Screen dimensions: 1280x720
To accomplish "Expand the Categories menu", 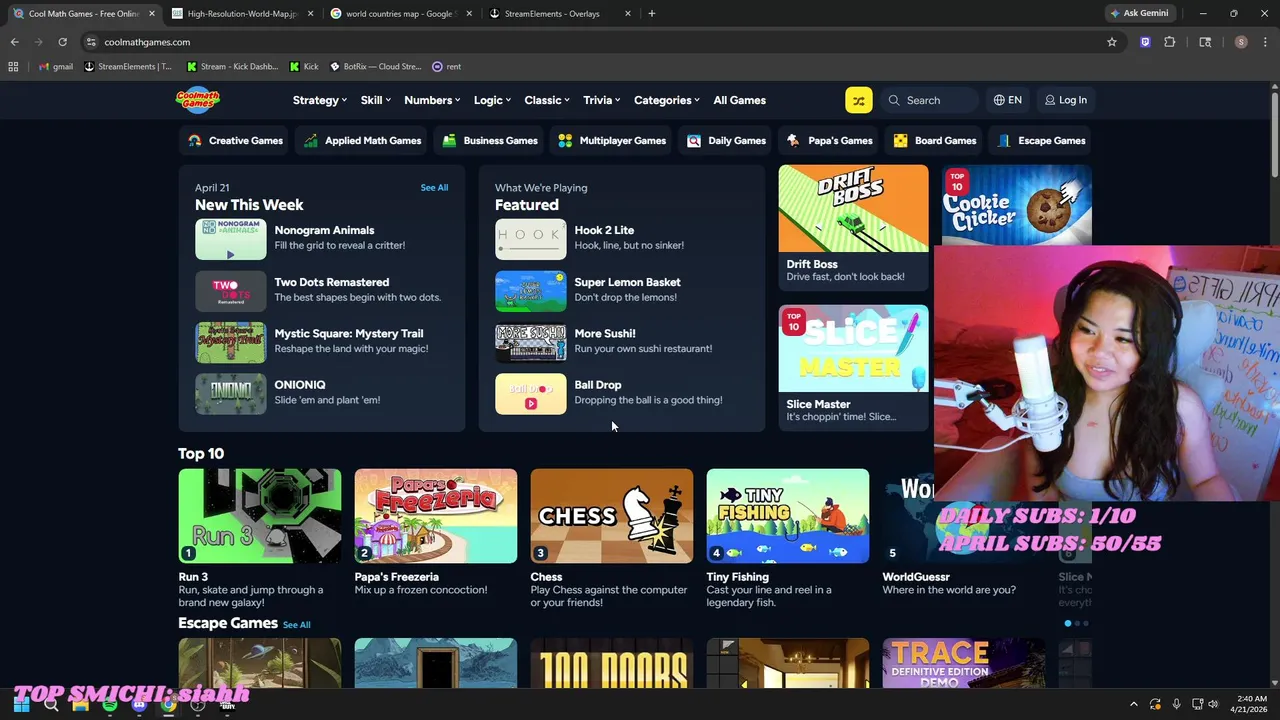I will [x=667, y=100].
